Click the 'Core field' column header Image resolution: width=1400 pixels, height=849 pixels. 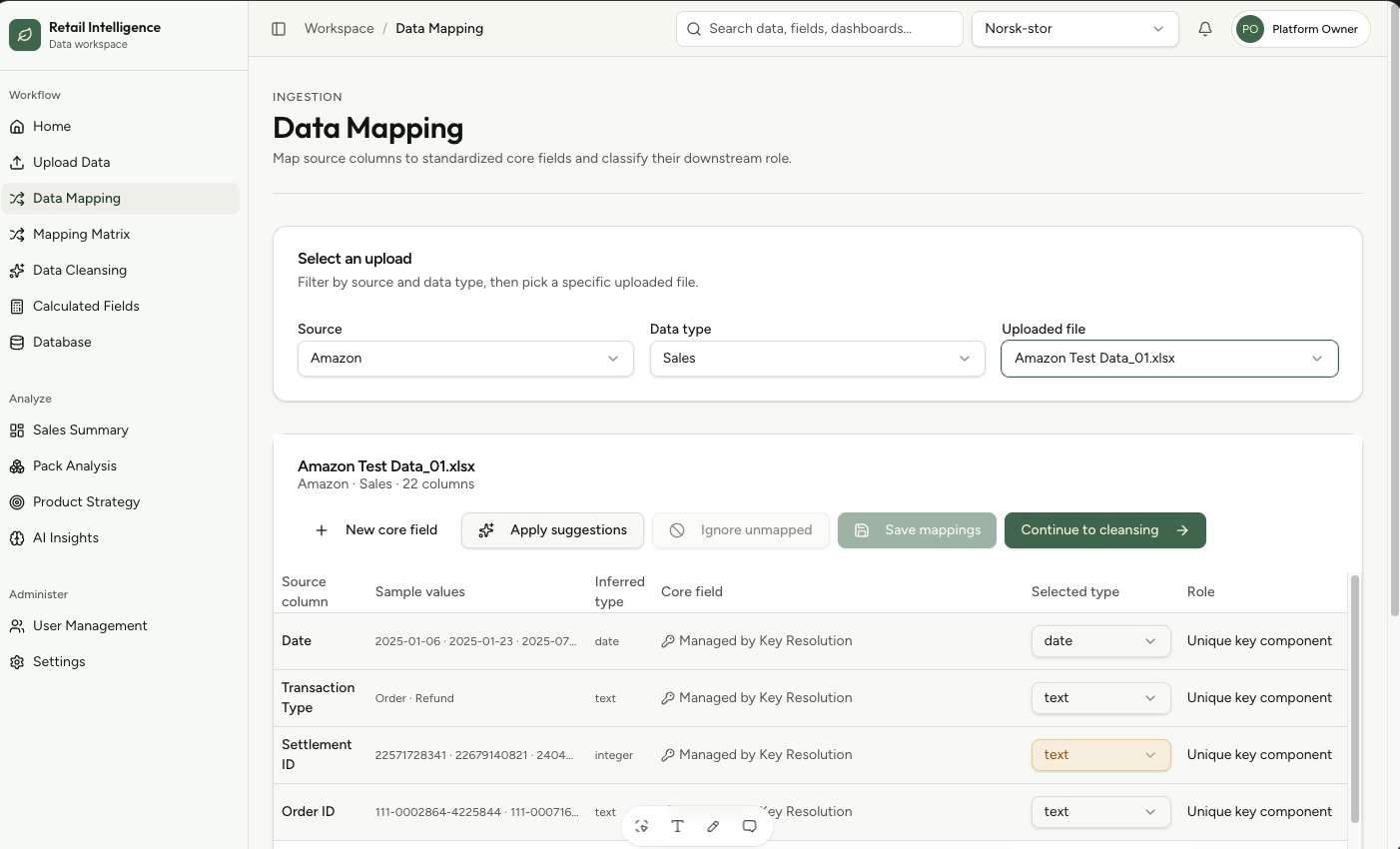point(692,592)
